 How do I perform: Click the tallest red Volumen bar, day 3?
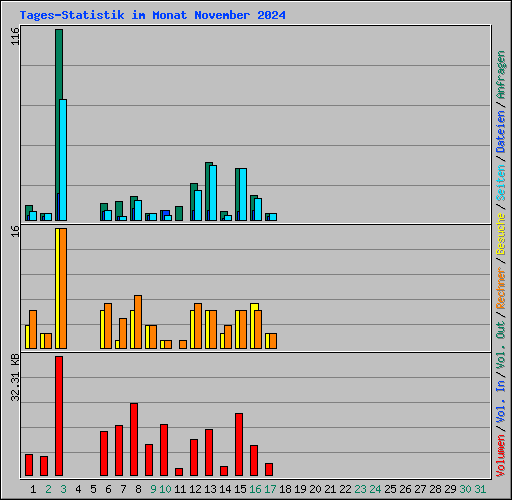click(x=59, y=416)
